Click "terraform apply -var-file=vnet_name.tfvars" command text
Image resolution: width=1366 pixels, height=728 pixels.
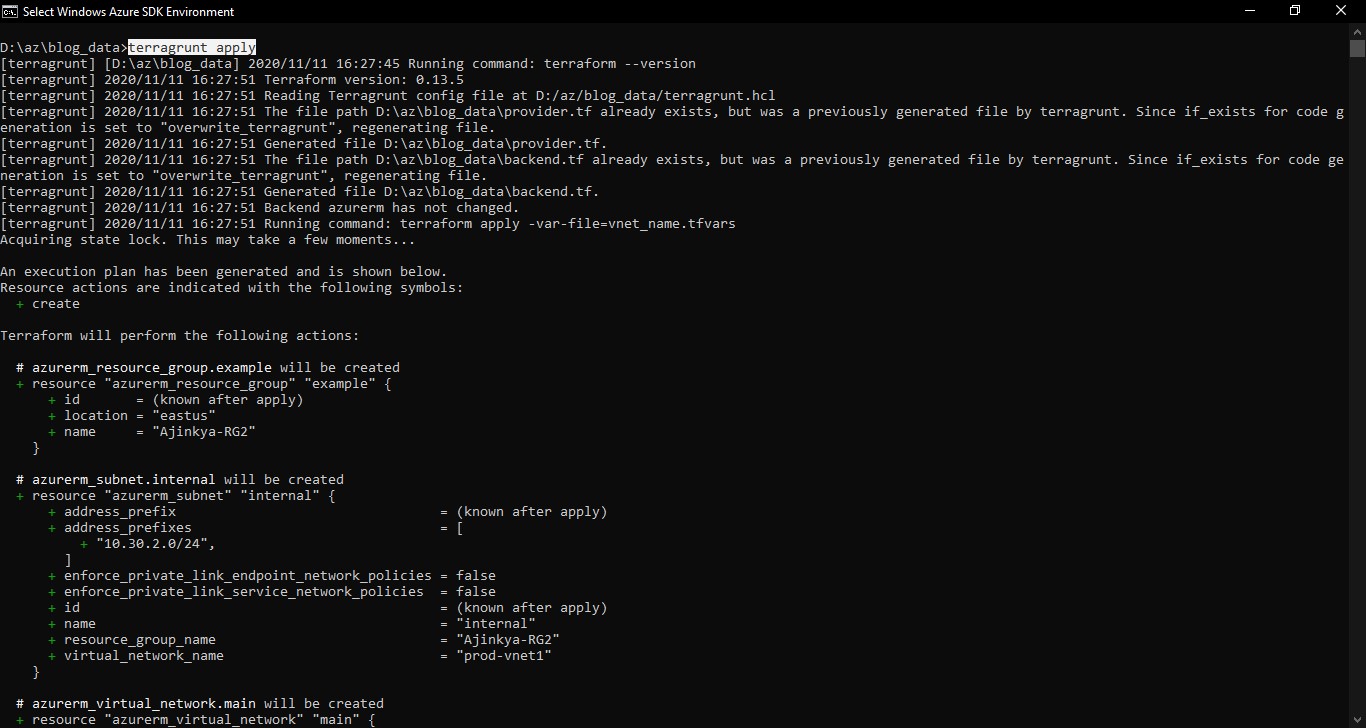click(x=567, y=223)
